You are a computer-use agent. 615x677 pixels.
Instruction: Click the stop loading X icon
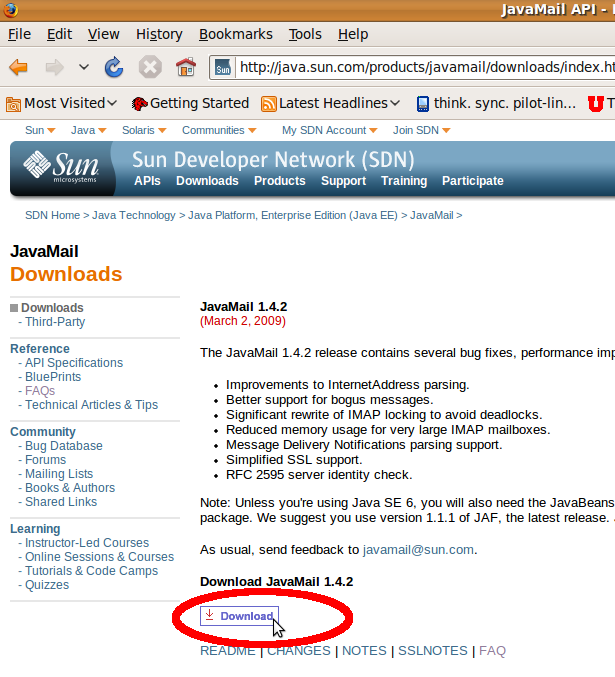(x=150, y=67)
